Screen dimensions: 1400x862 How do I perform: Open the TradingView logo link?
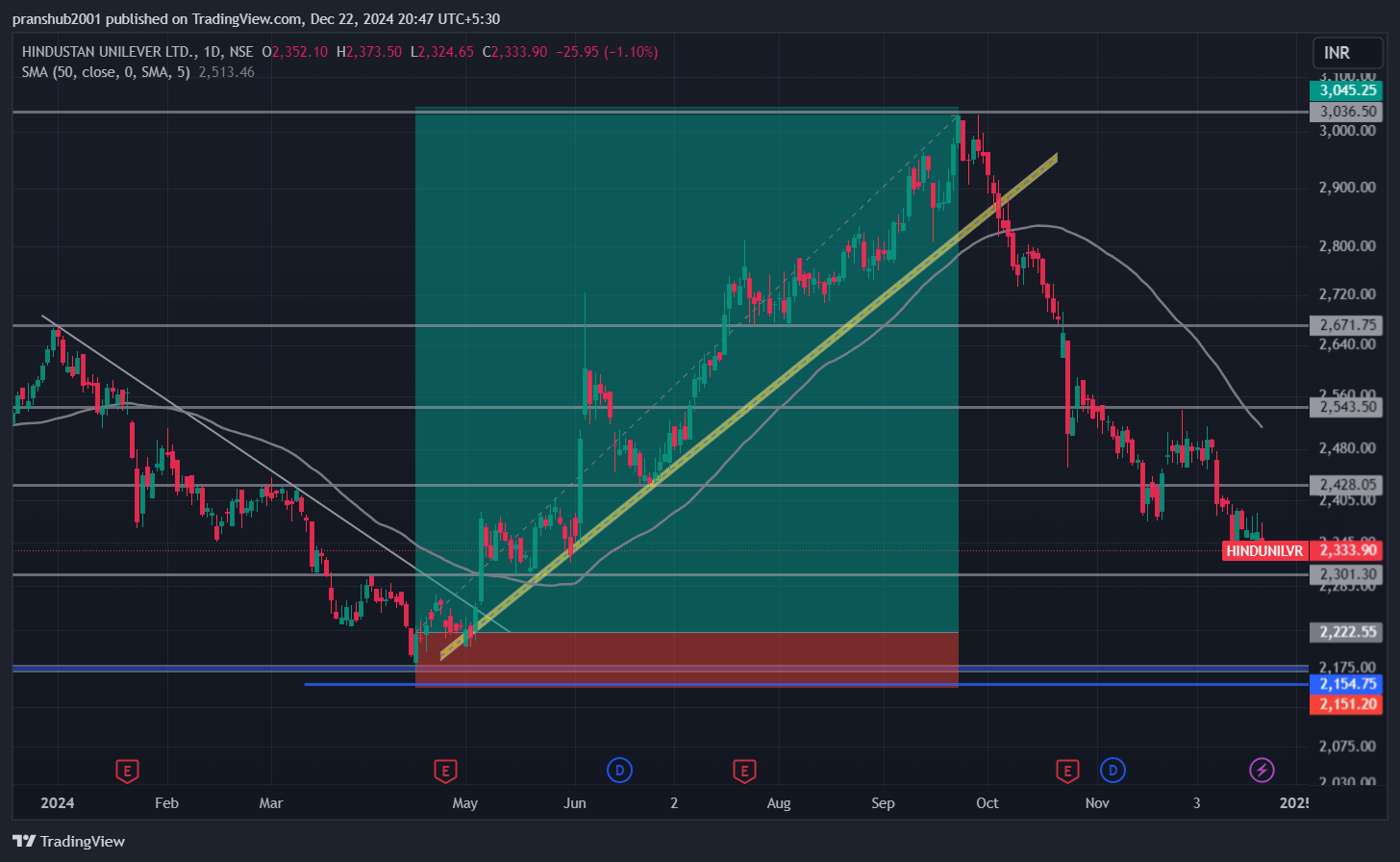click(69, 841)
